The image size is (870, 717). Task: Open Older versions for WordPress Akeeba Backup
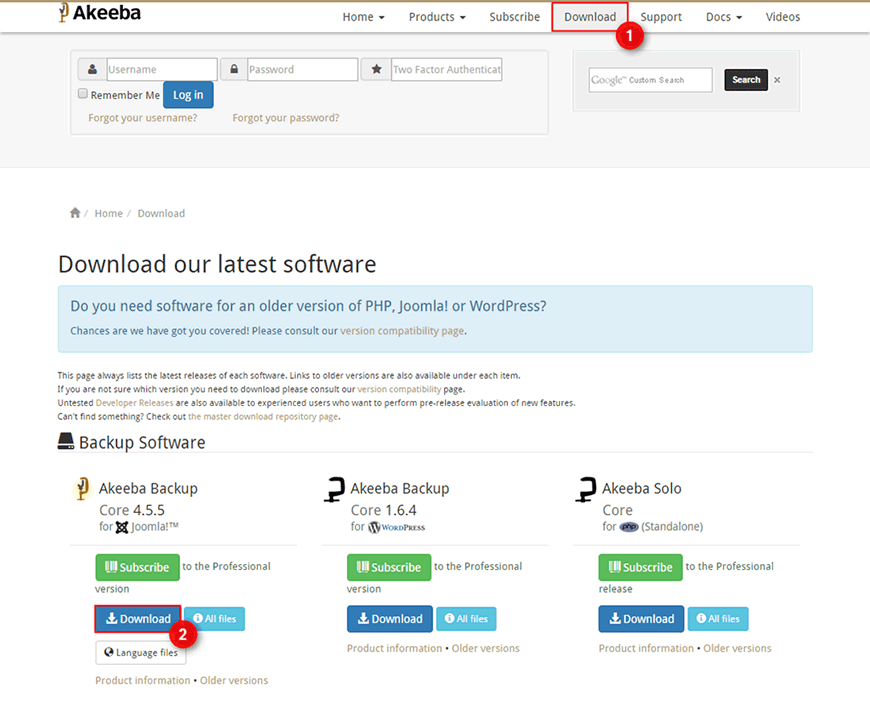click(485, 648)
